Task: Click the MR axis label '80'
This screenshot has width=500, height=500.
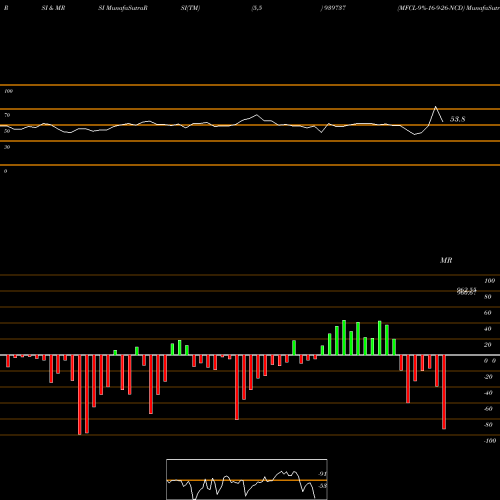Action: pos(487,297)
